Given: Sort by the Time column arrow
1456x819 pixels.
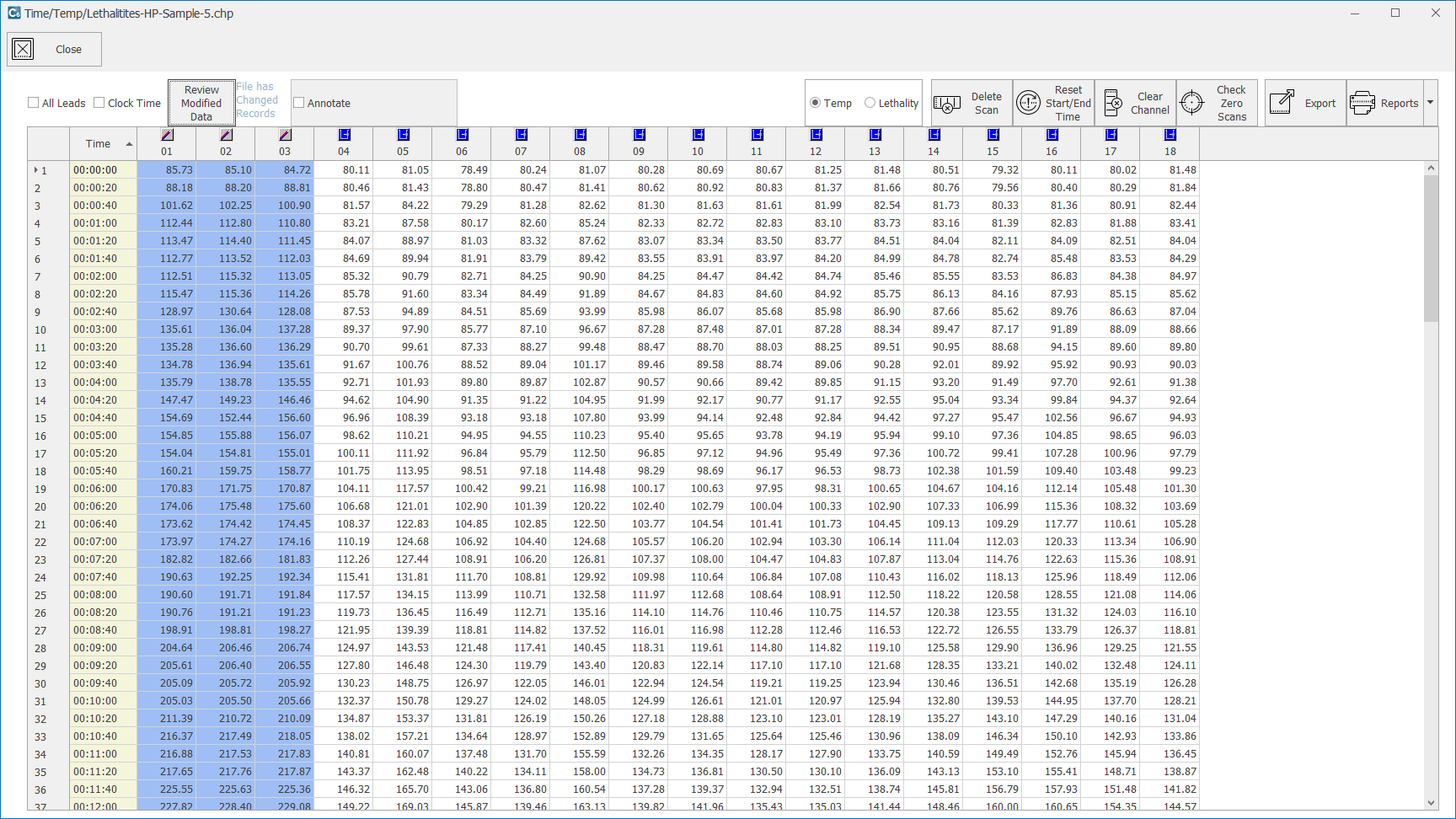Looking at the screenshot, I should tap(129, 144).
